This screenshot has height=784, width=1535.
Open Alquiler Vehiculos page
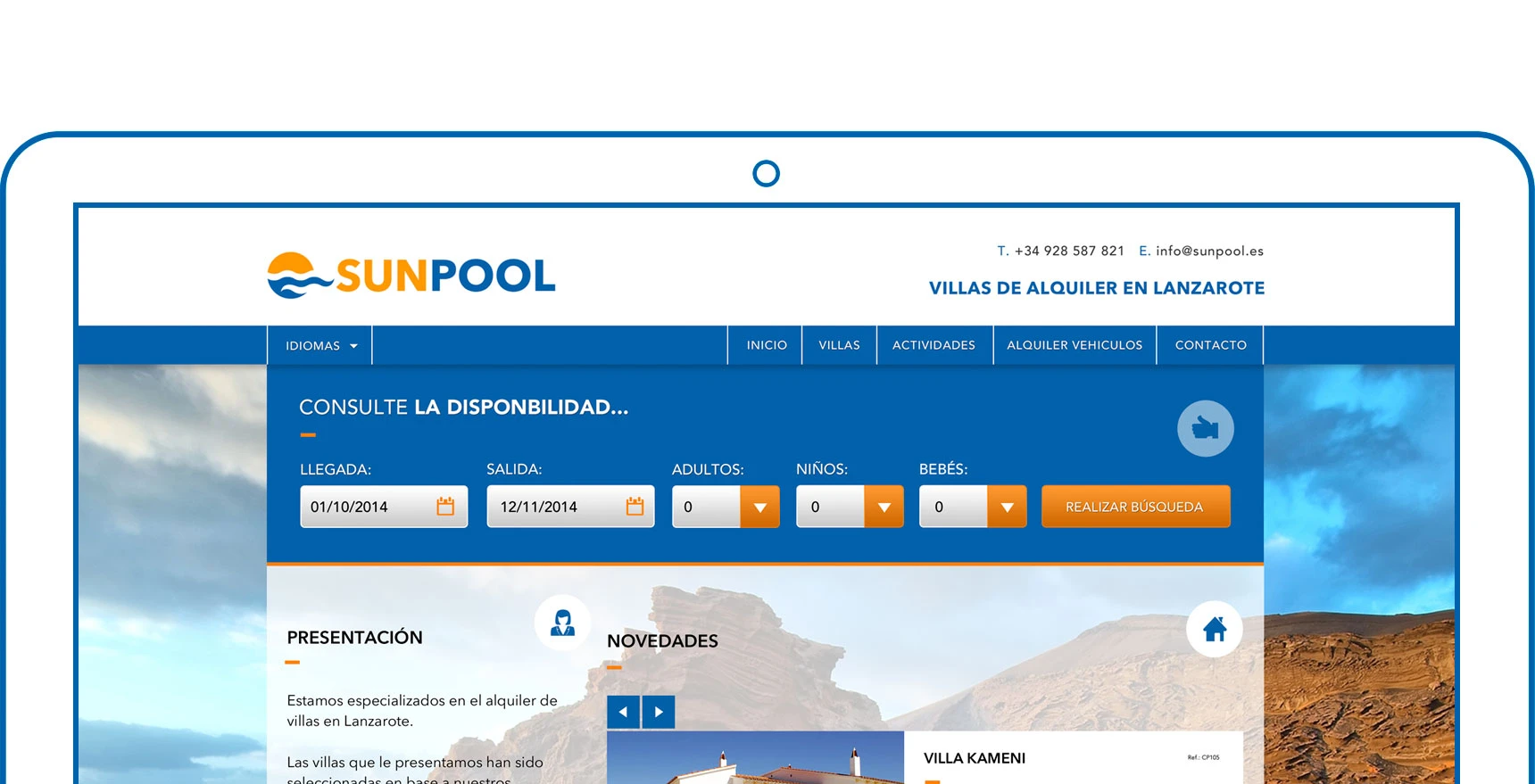1074,345
